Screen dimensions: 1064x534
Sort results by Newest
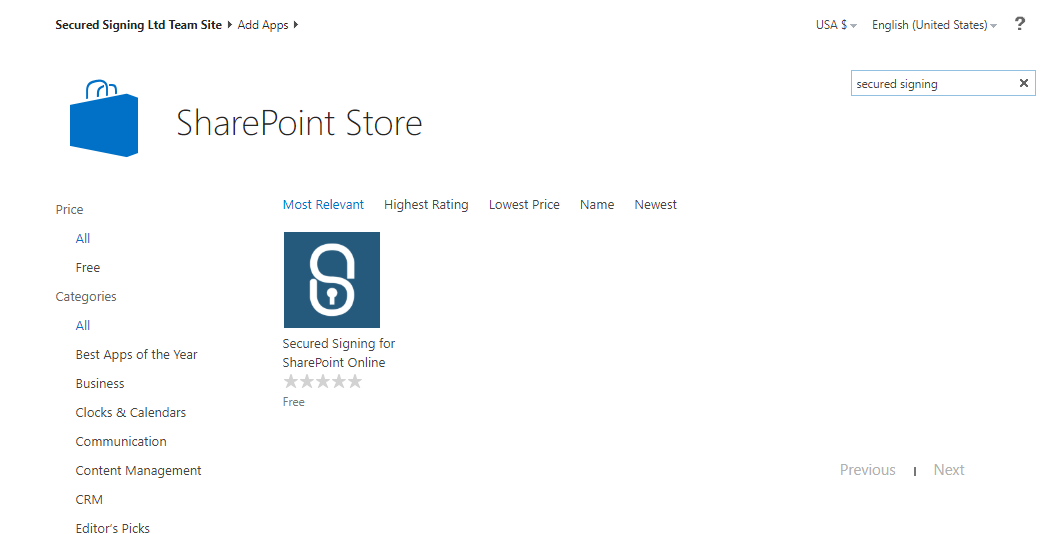click(x=655, y=205)
